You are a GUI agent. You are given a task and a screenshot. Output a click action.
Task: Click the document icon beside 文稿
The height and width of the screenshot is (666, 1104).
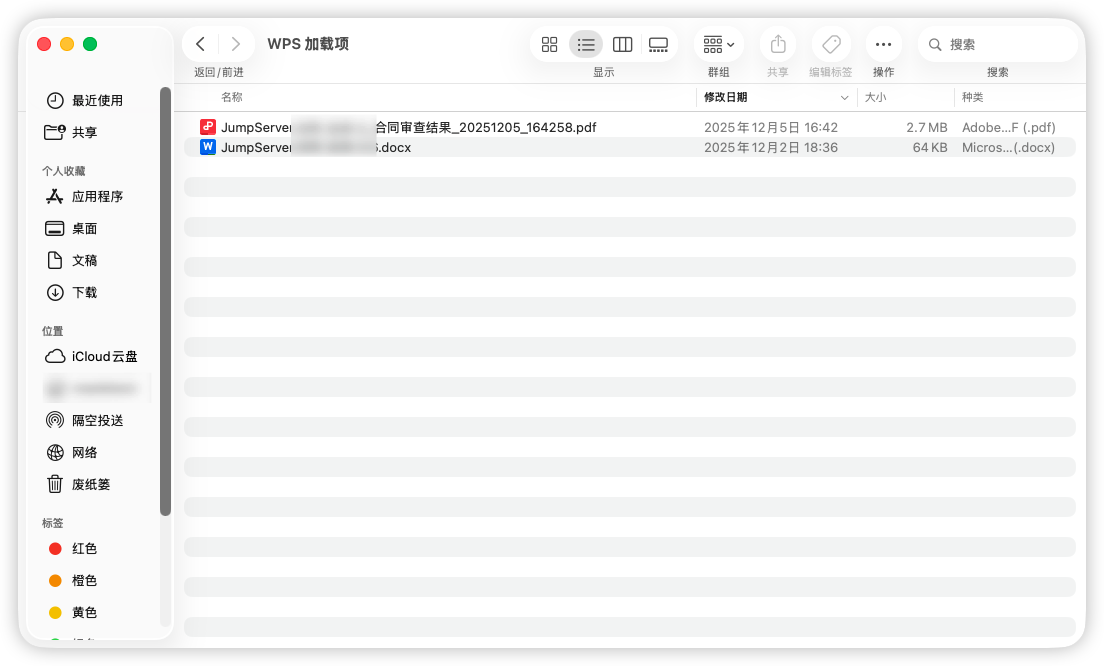55,260
